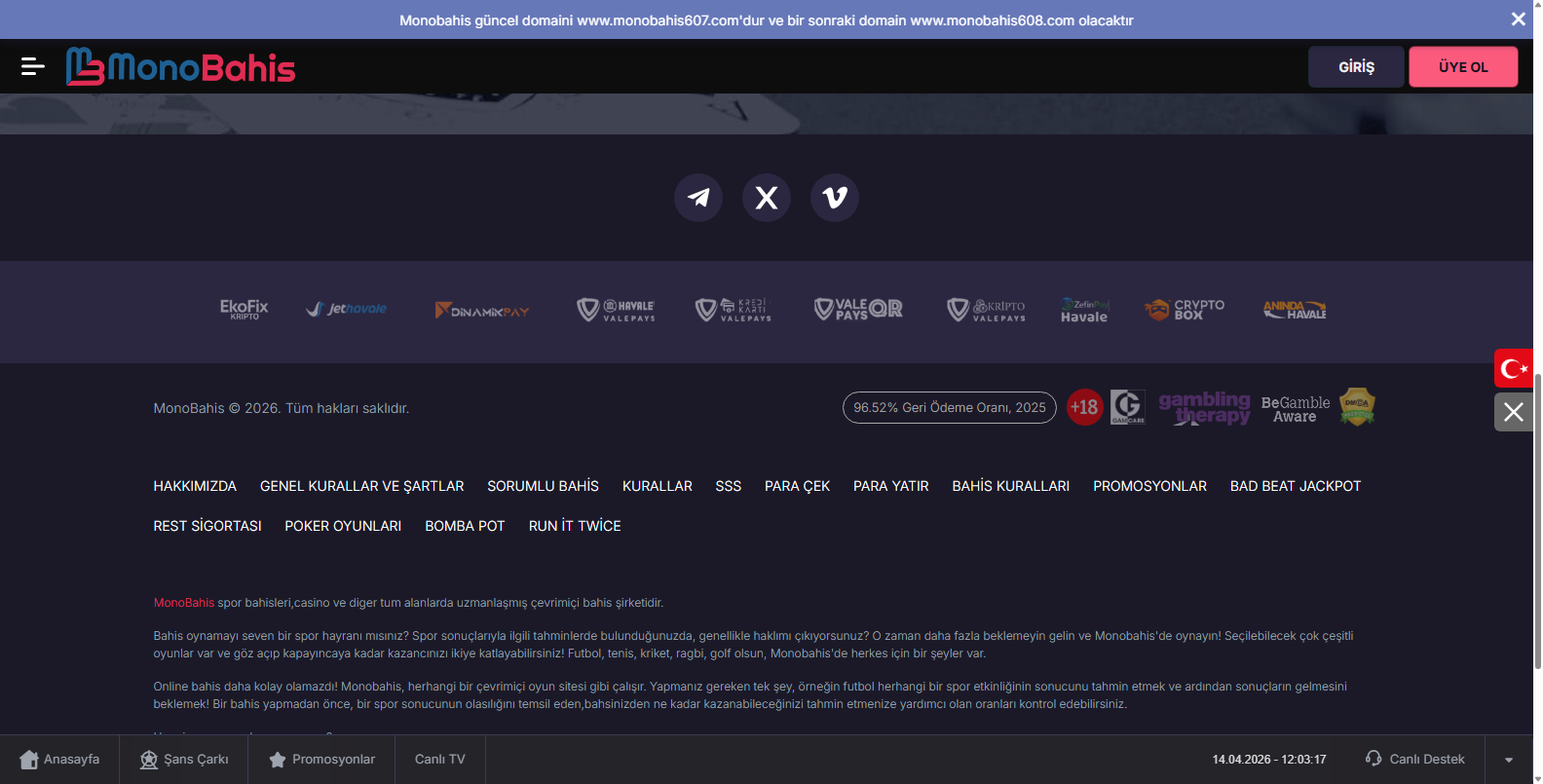Click the Kripto Valepays logo

987,310
